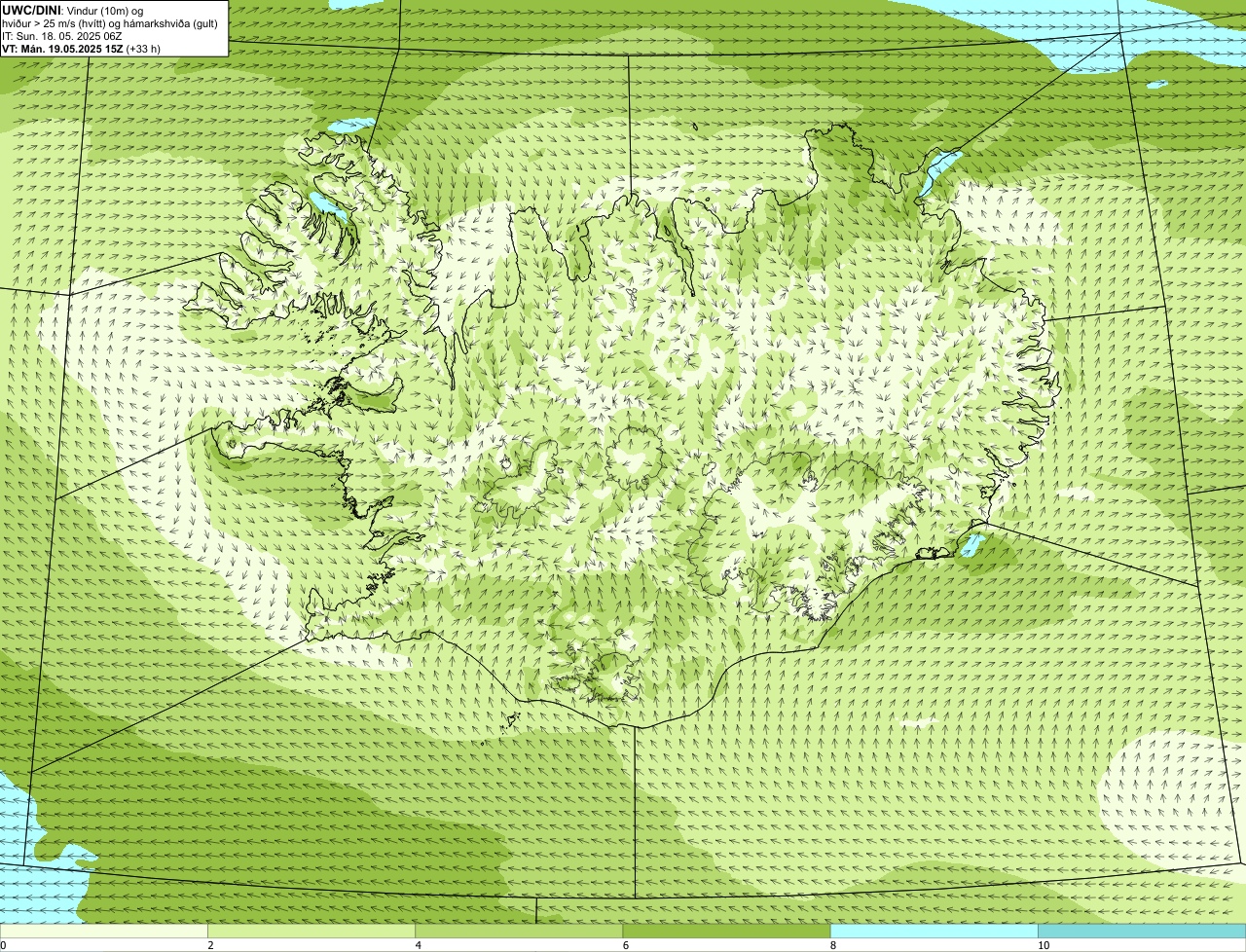Click the '0' scale label

tap(4, 945)
